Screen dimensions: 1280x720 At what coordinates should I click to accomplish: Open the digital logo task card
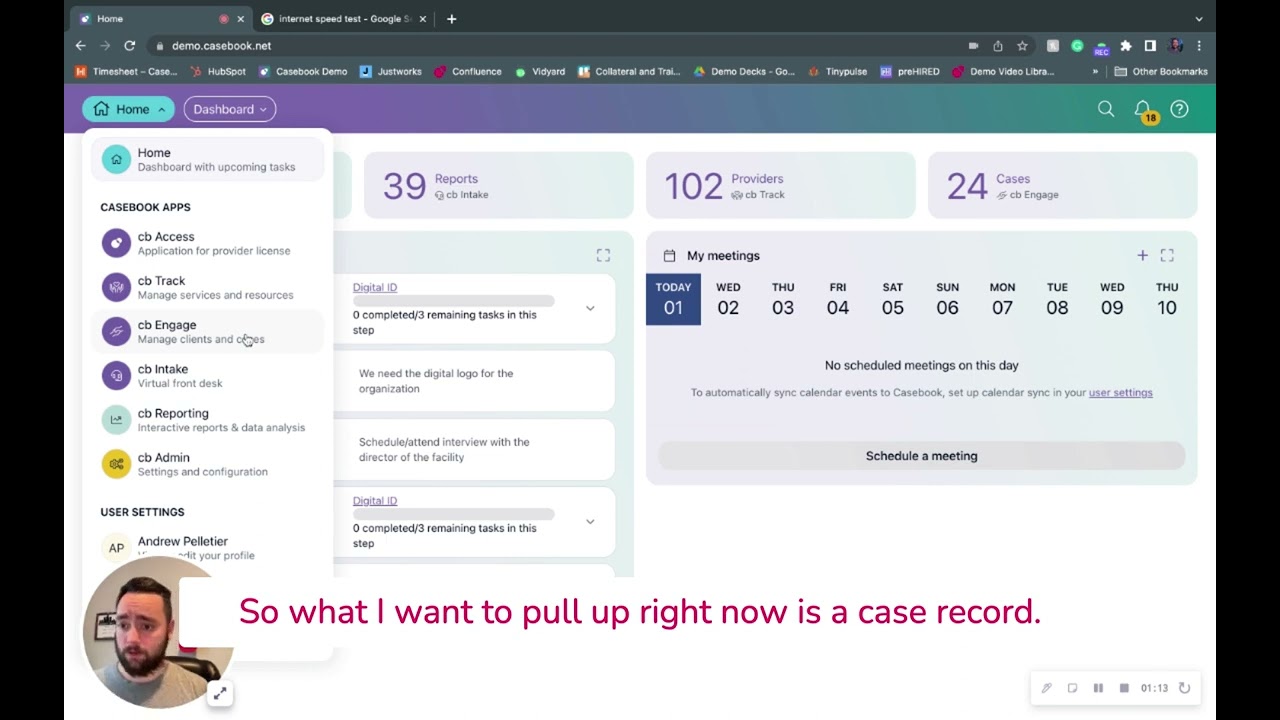(x=474, y=381)
